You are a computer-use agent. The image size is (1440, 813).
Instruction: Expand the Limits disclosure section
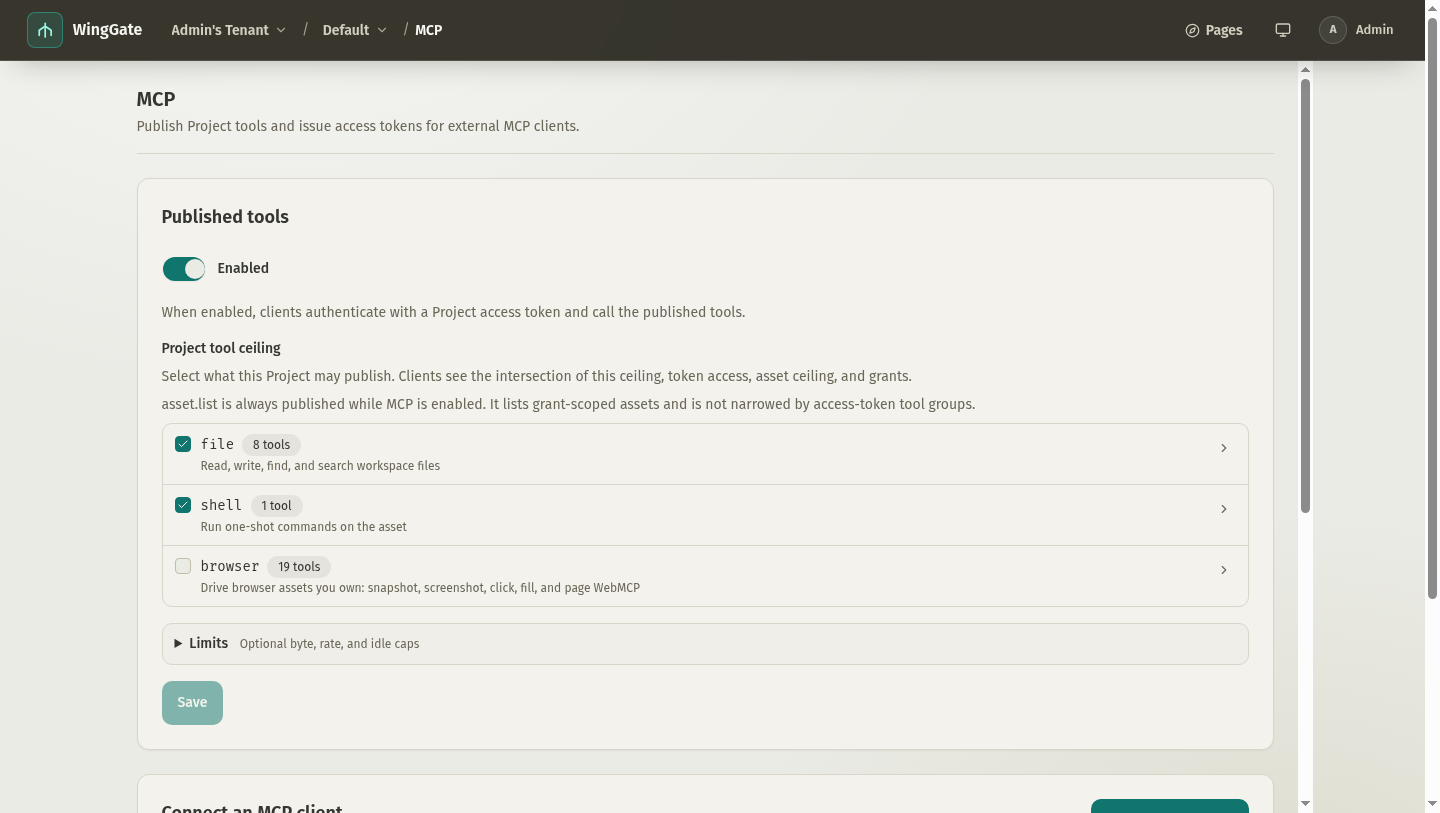click(x=705, y=644)
